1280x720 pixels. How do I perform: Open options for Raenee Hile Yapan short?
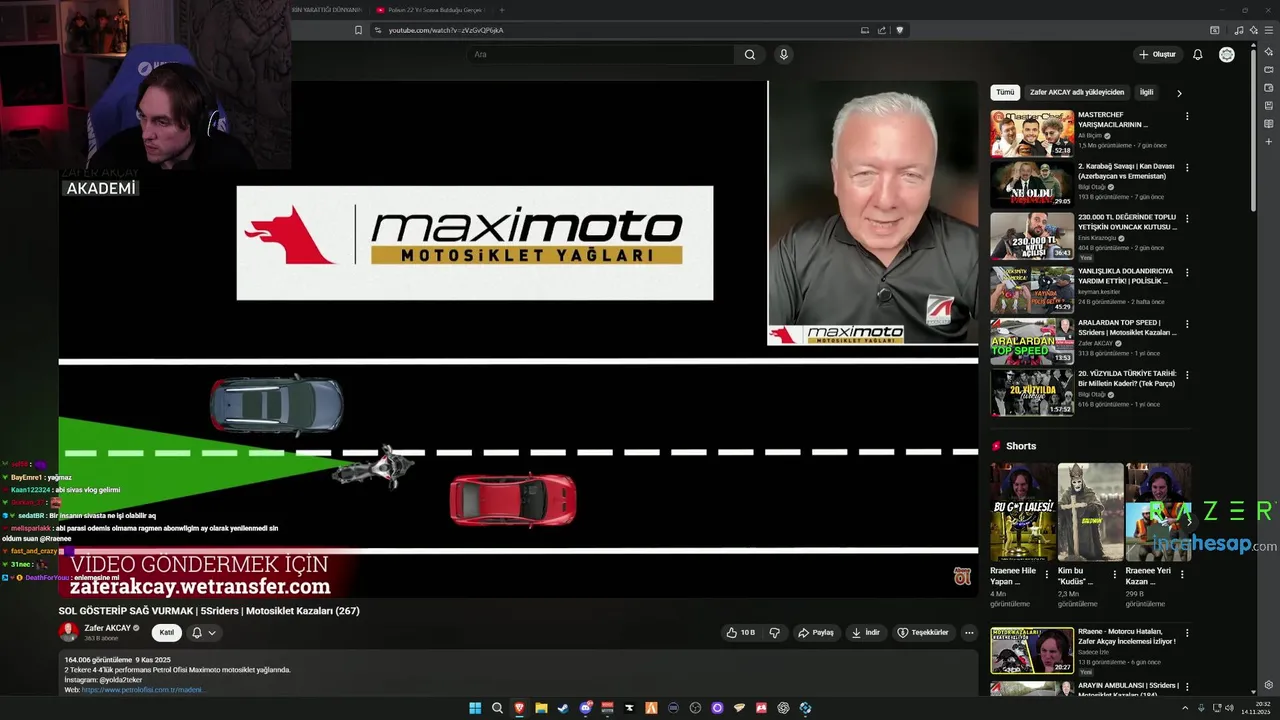(1047, 575)
